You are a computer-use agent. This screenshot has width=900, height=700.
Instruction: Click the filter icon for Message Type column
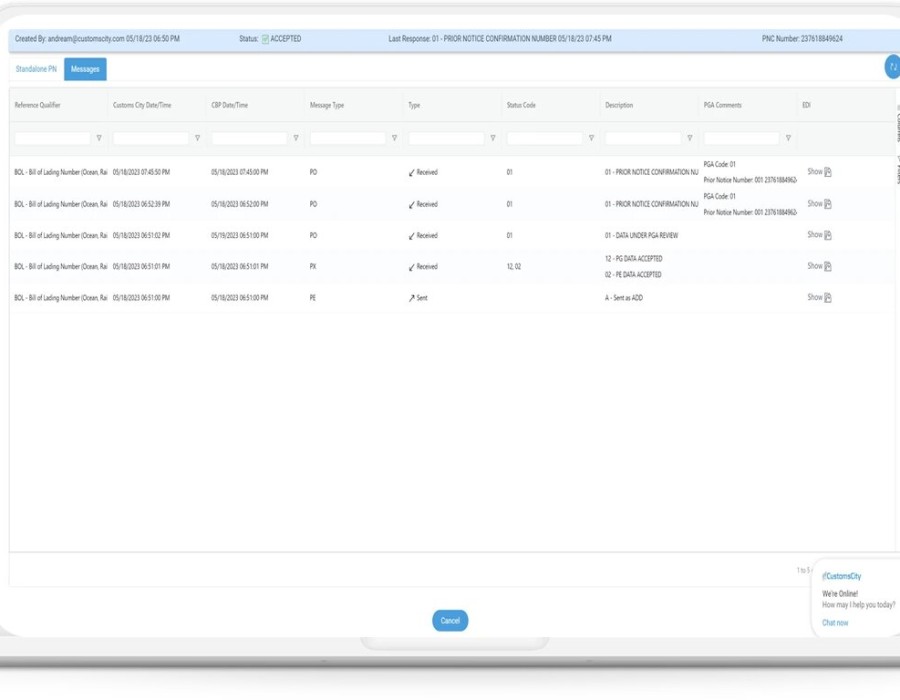394,138
